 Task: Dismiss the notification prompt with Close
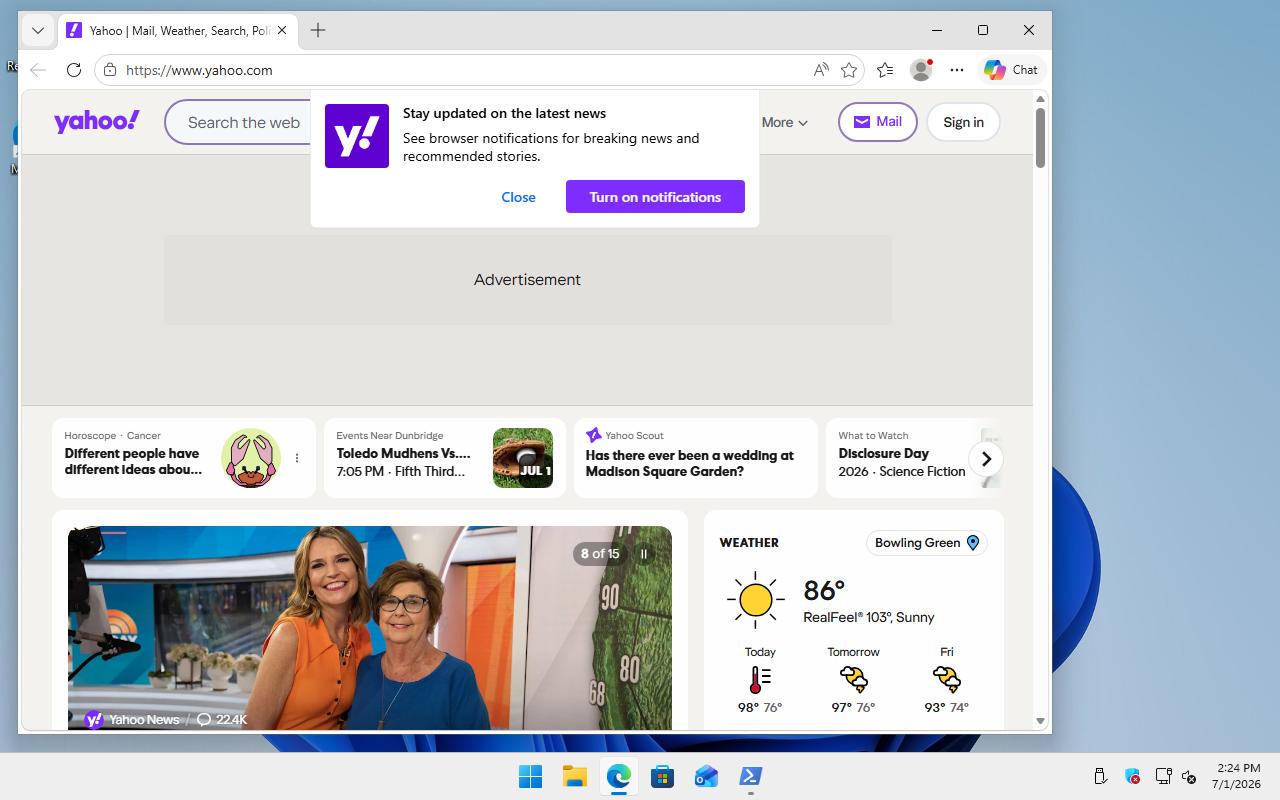click(518, 197)
